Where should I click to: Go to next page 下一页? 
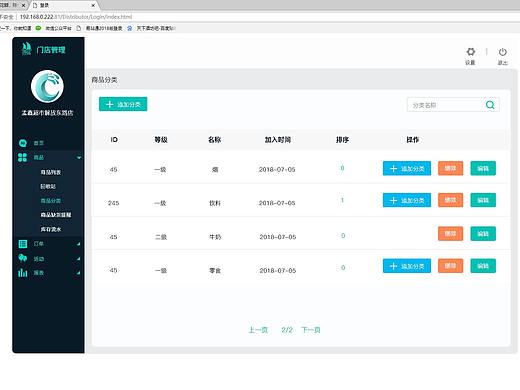[311, 330]
